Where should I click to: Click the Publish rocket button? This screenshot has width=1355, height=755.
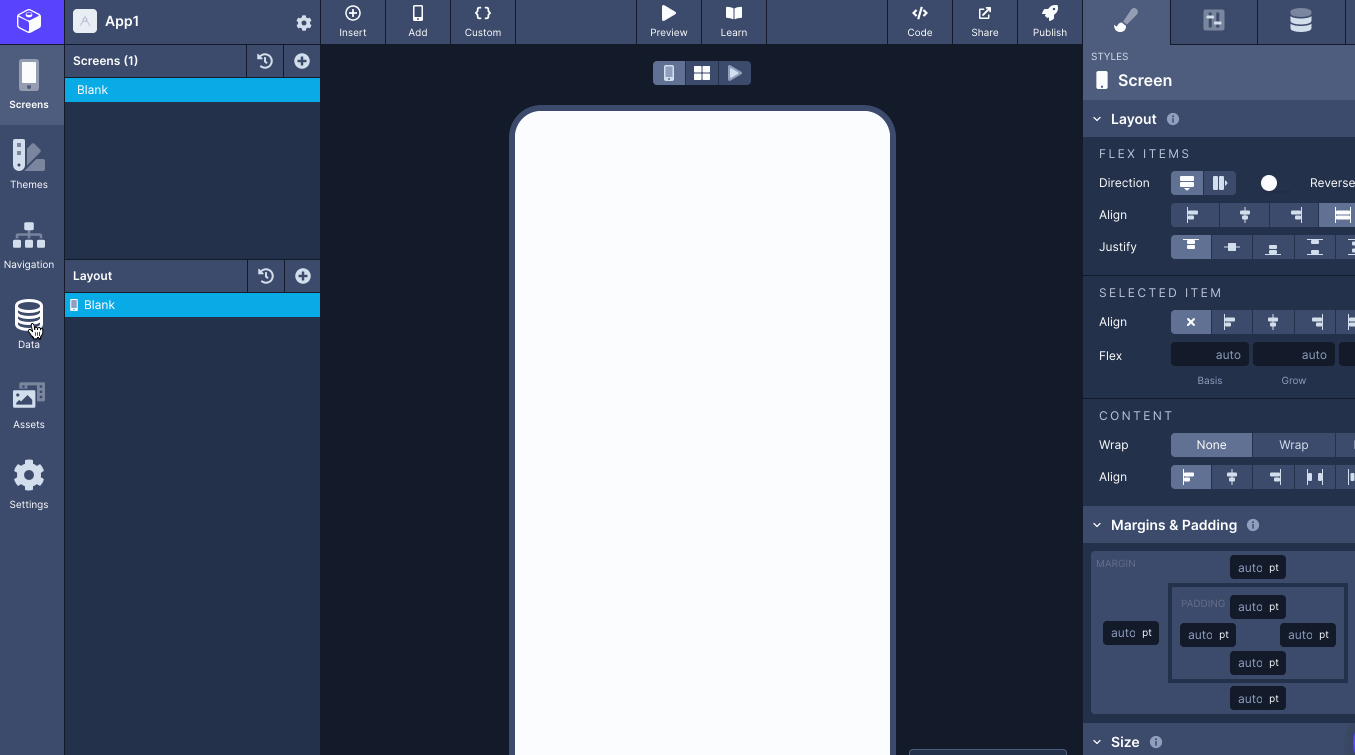coord(1049,20)
